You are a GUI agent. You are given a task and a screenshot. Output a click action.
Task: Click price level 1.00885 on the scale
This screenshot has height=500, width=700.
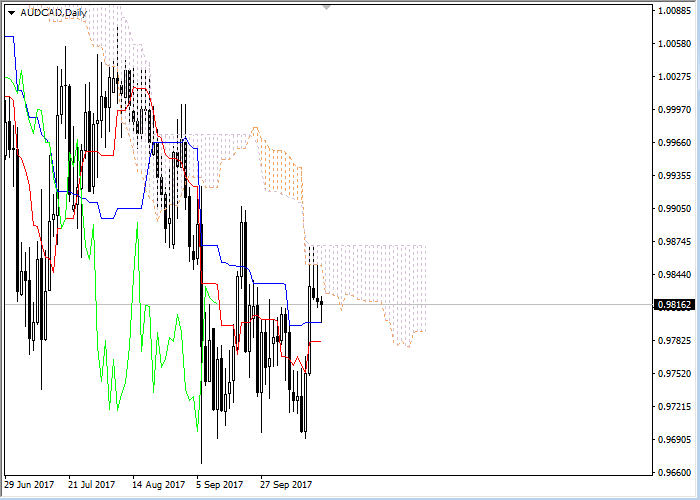(675, 11)
